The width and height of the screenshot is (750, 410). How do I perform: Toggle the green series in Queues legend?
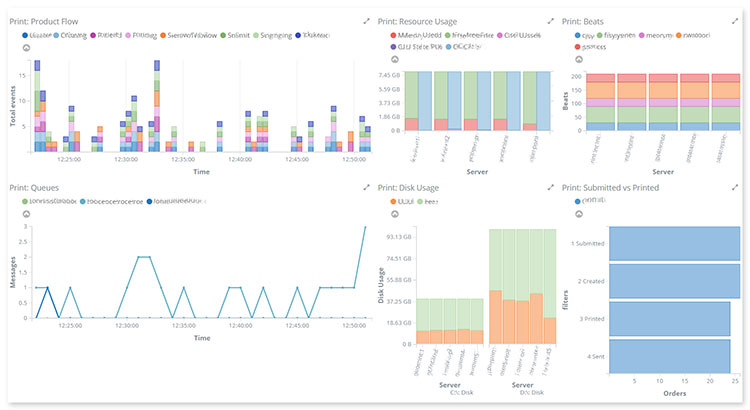click(x=24, y=201)
